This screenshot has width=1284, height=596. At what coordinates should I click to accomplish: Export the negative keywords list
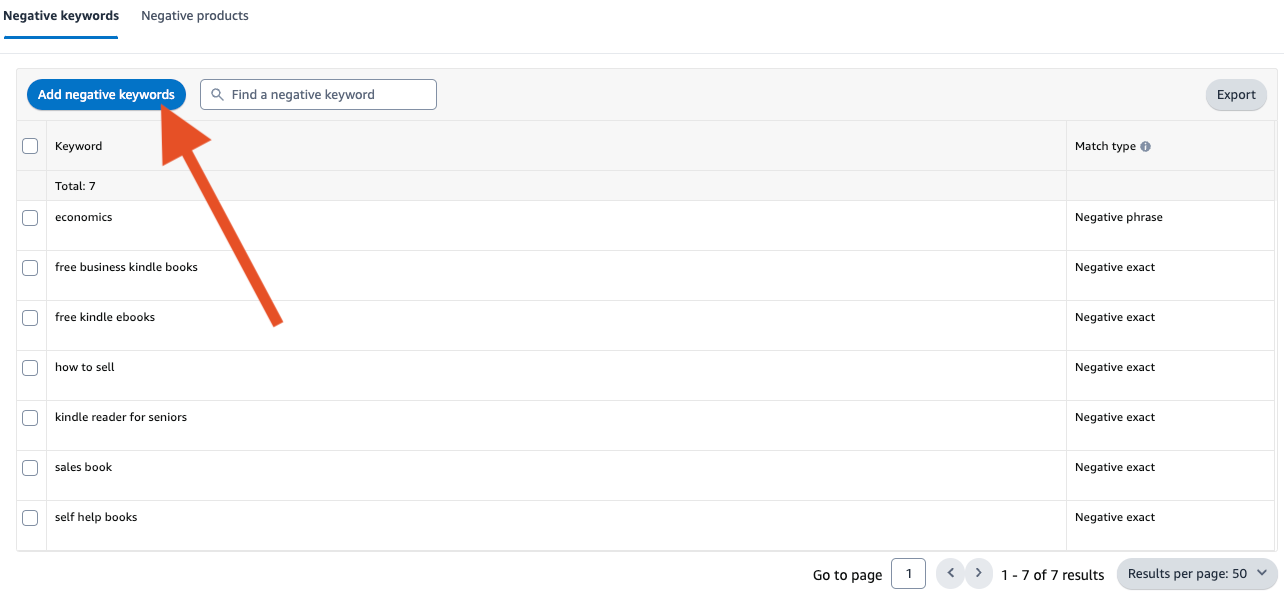(1236, 95)
